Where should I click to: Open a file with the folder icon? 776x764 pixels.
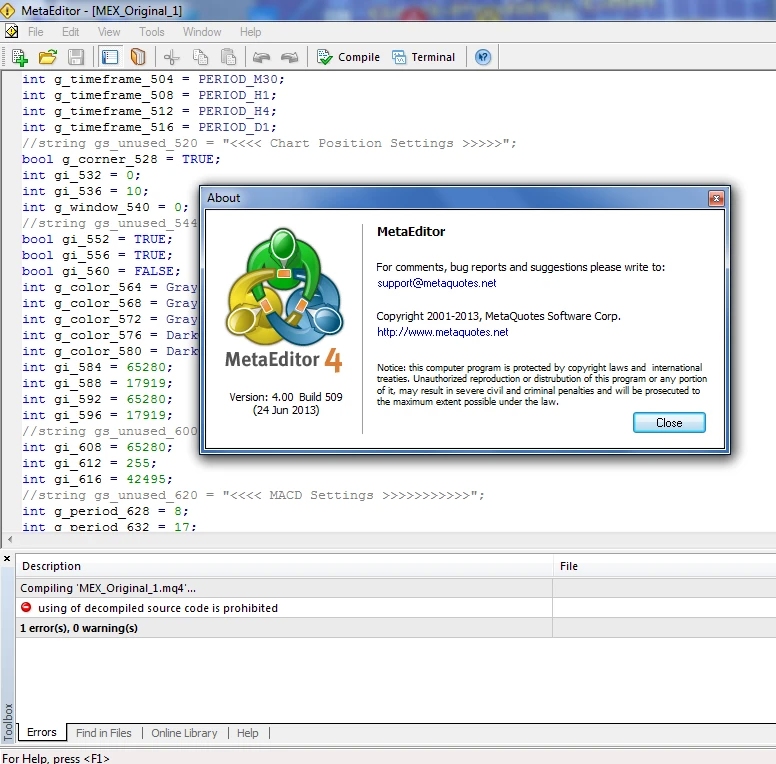coord(48,57)
